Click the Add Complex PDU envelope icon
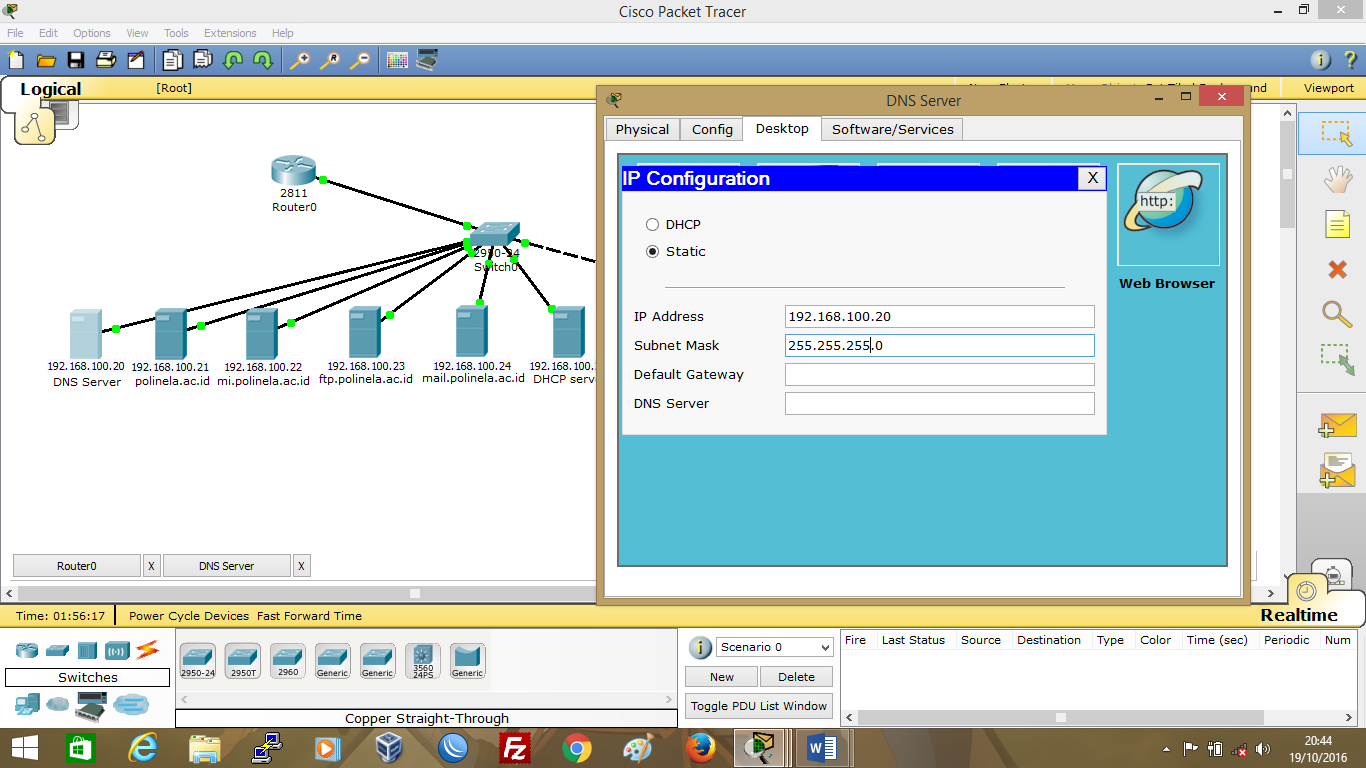The width and height of the screenshot is (1366, 768). point(1337,470)
